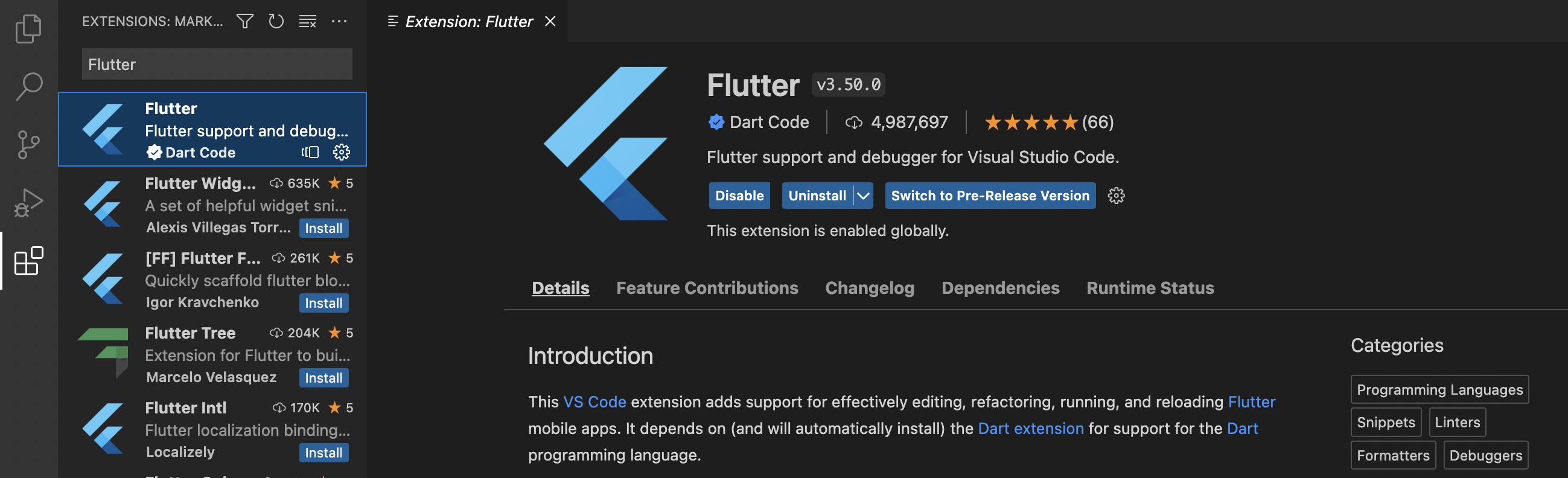This screenshot has width=1568, height=478.
Task: Select Flutter Tree extension item
Action: click(x=212, y=354)
